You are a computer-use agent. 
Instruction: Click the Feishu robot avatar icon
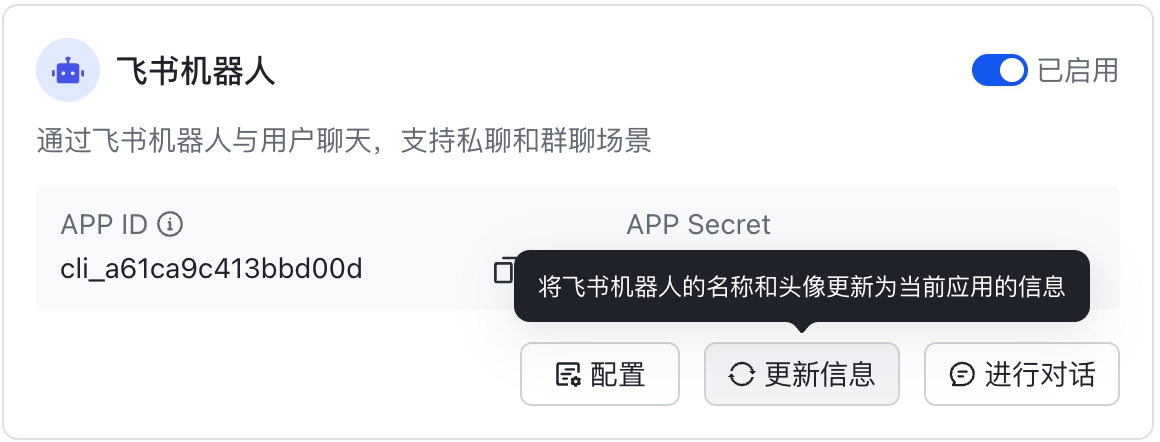pos(68,70)
